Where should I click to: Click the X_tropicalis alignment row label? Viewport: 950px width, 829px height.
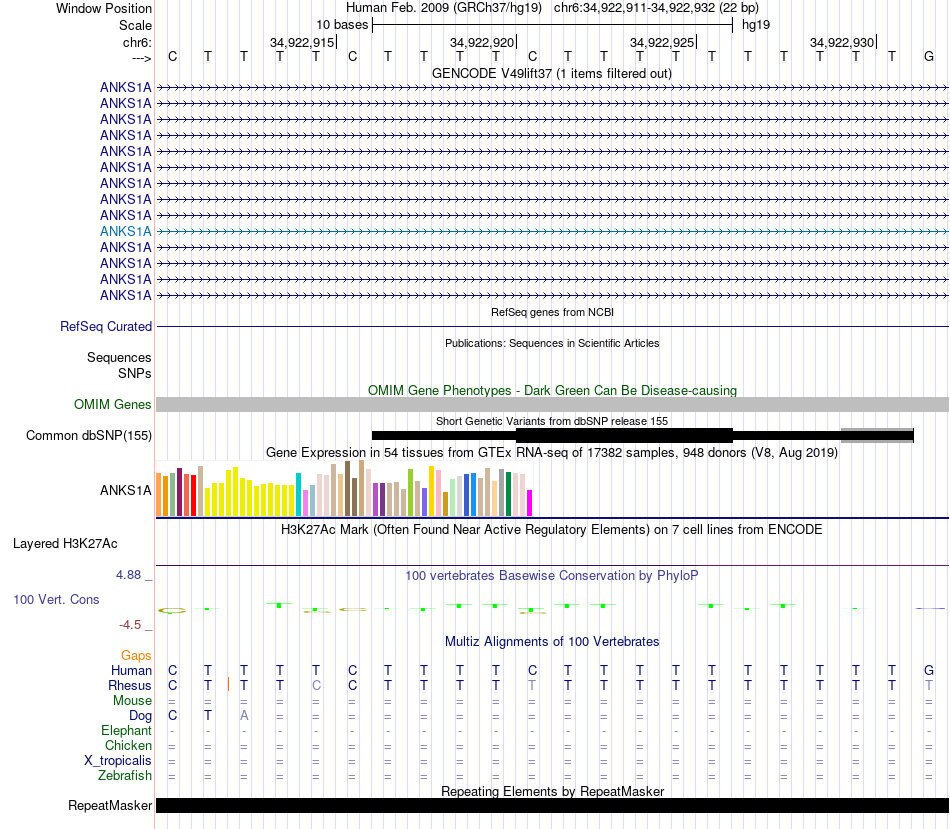(118, 761)
